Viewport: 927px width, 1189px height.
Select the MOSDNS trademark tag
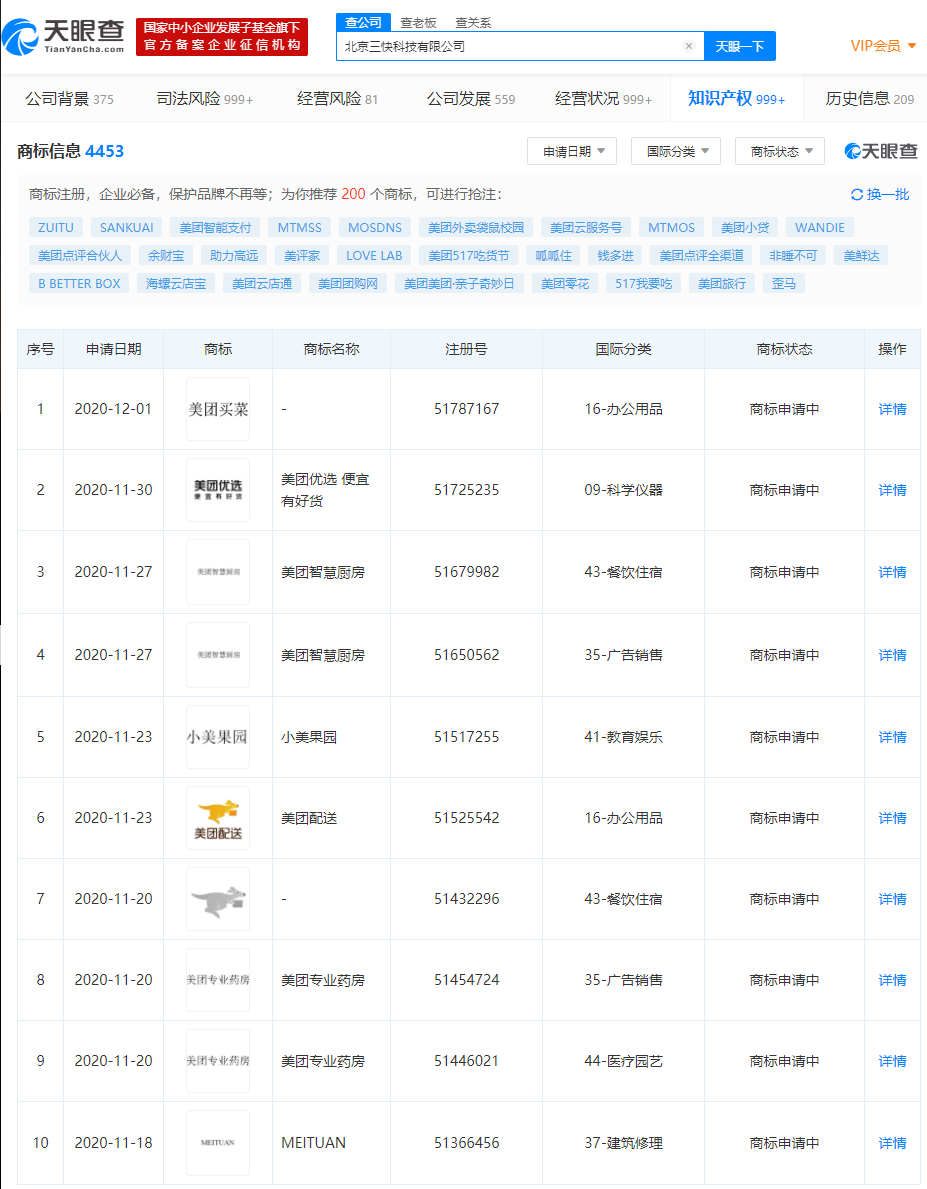coord(375,227)
